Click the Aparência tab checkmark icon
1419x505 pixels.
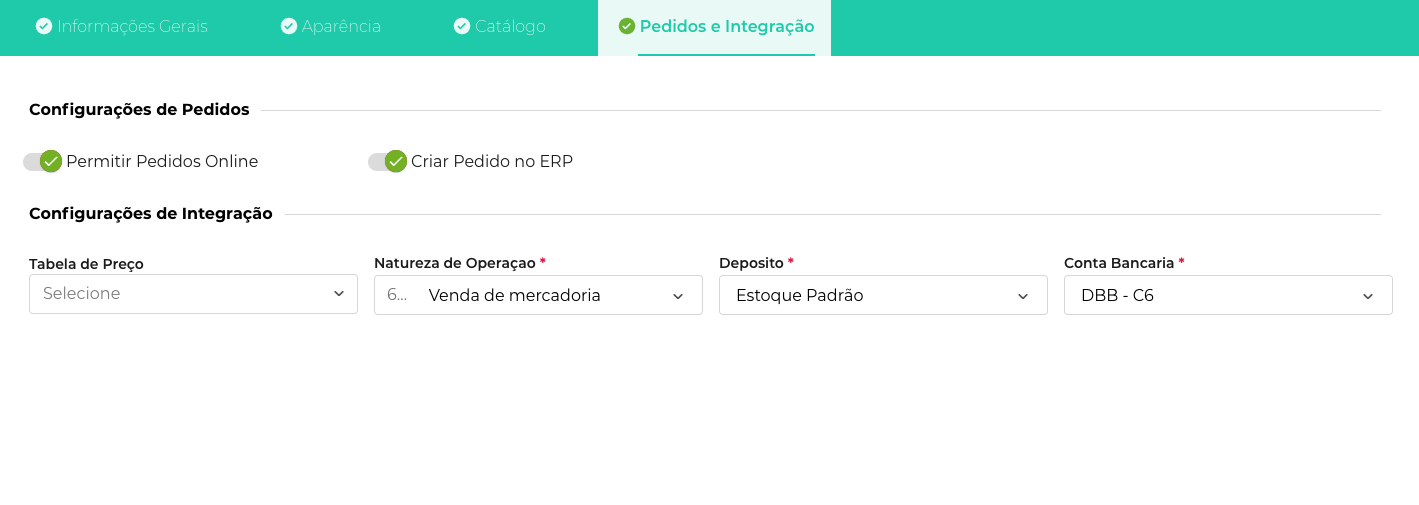point(289,26)
